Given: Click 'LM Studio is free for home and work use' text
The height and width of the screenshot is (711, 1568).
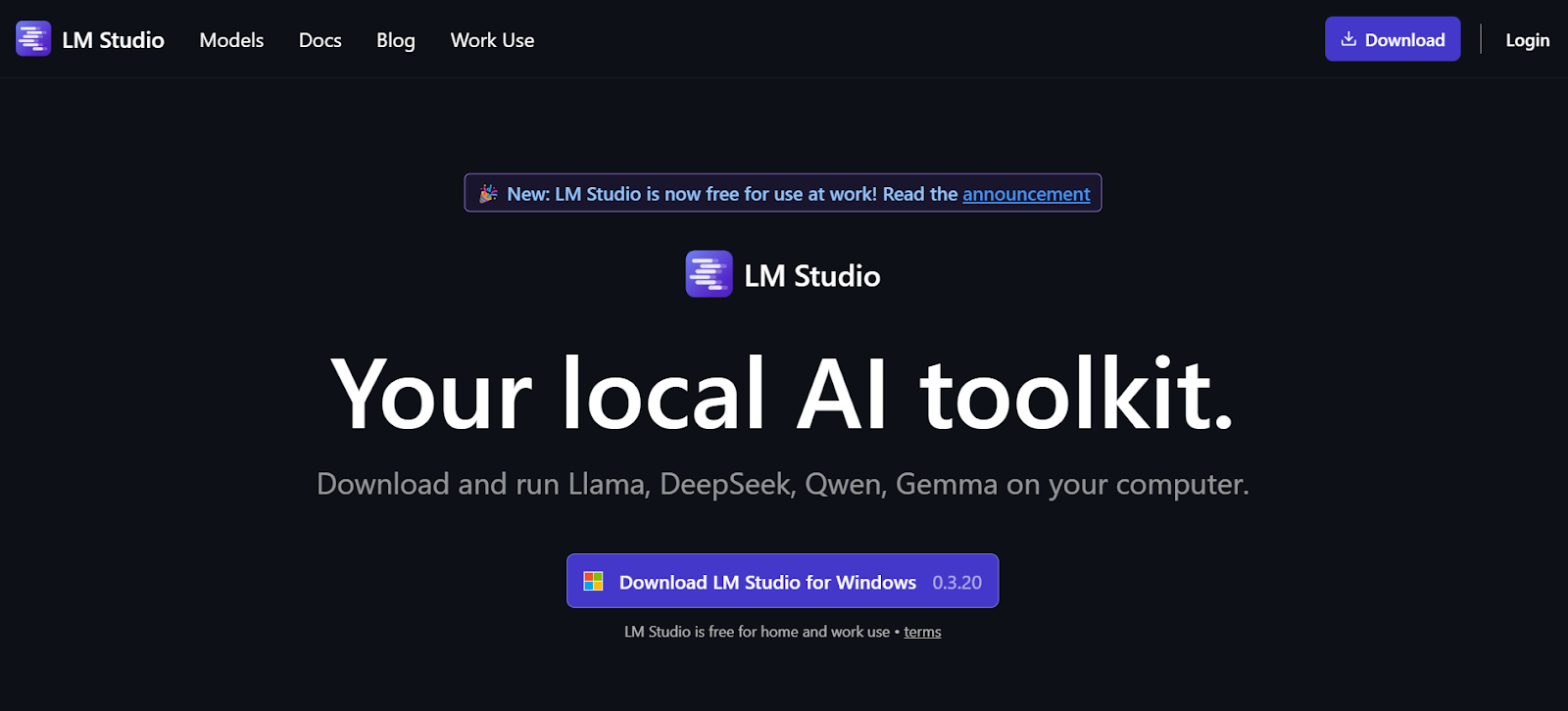Looking at the screenshot, I should point(757,632).
